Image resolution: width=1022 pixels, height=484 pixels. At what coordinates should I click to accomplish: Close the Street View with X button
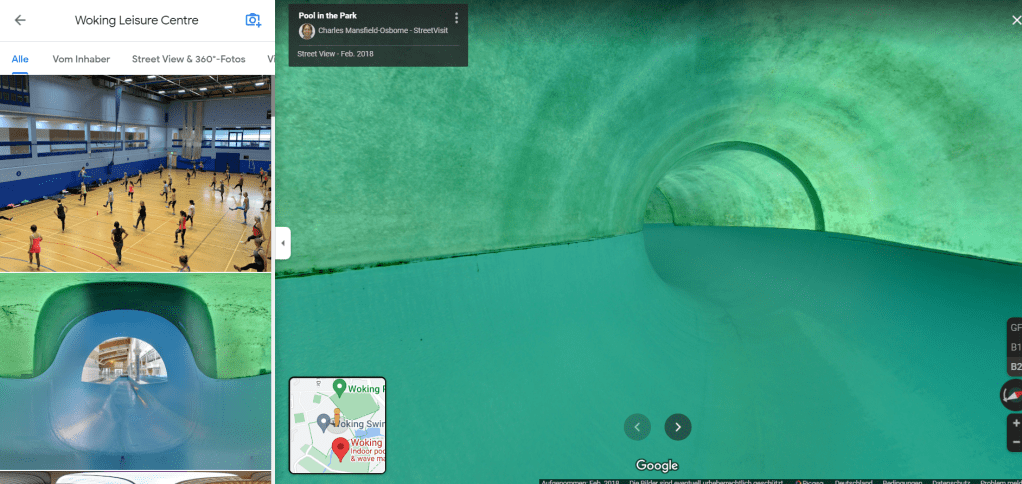[1016, 20]
